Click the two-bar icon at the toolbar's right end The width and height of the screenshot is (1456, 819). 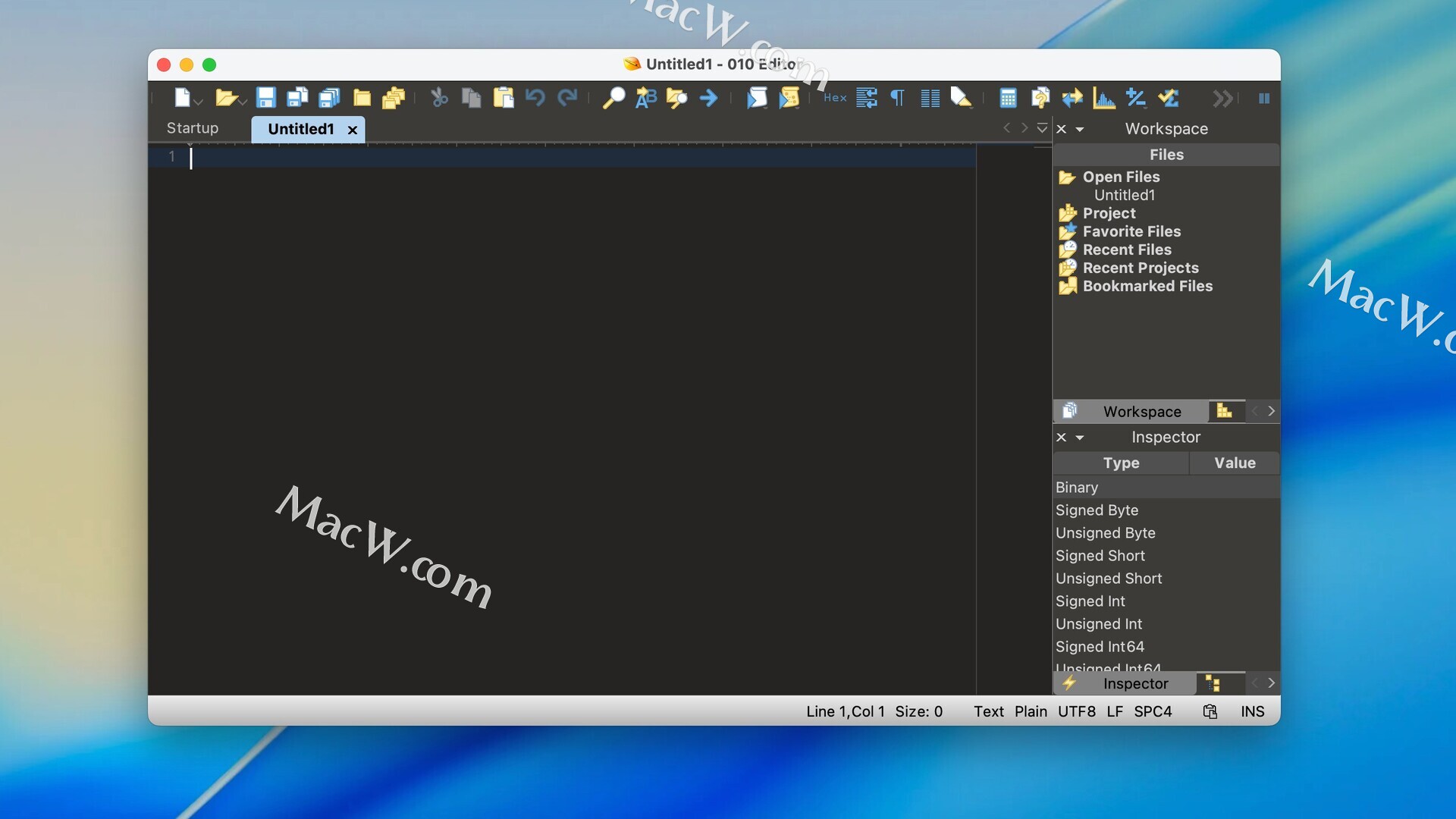(x=1263, y=98)
